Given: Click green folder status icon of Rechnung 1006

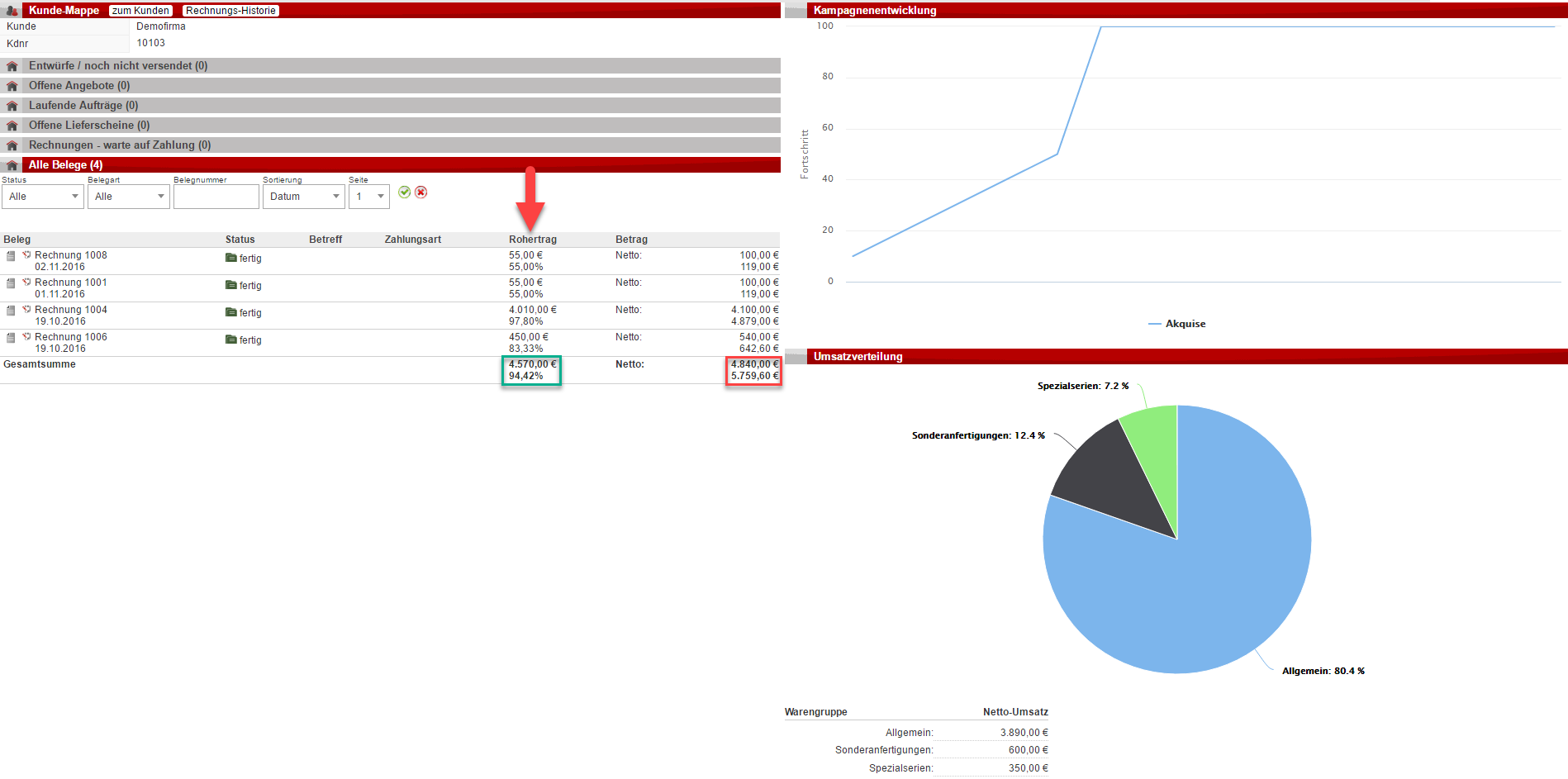Looking at the screenshot, I should 231,340.
